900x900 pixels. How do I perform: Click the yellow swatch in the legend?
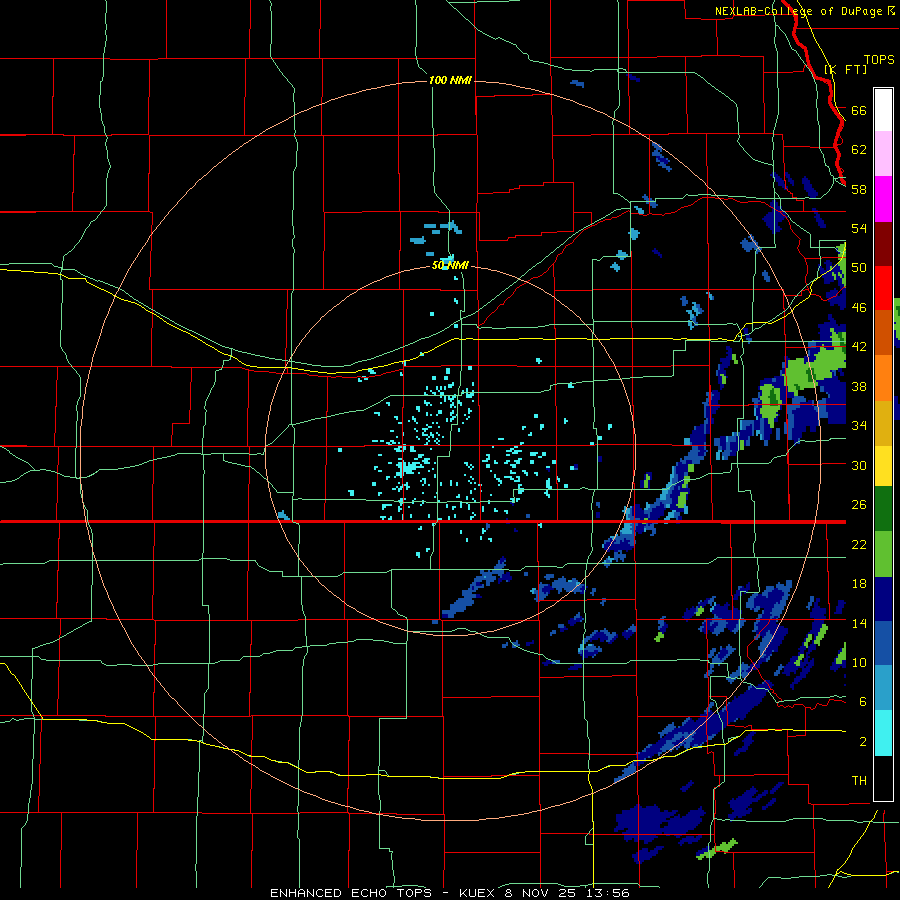883,465
